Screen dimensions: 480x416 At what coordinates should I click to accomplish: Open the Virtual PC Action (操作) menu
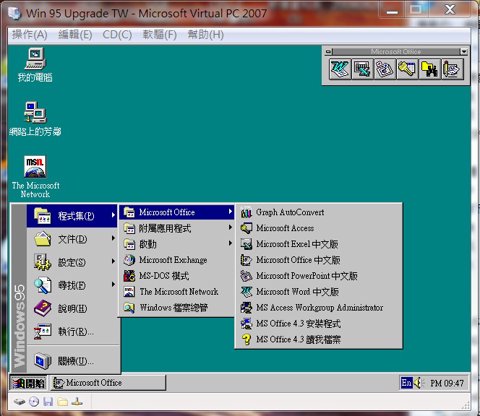click(x=30, y=34)
